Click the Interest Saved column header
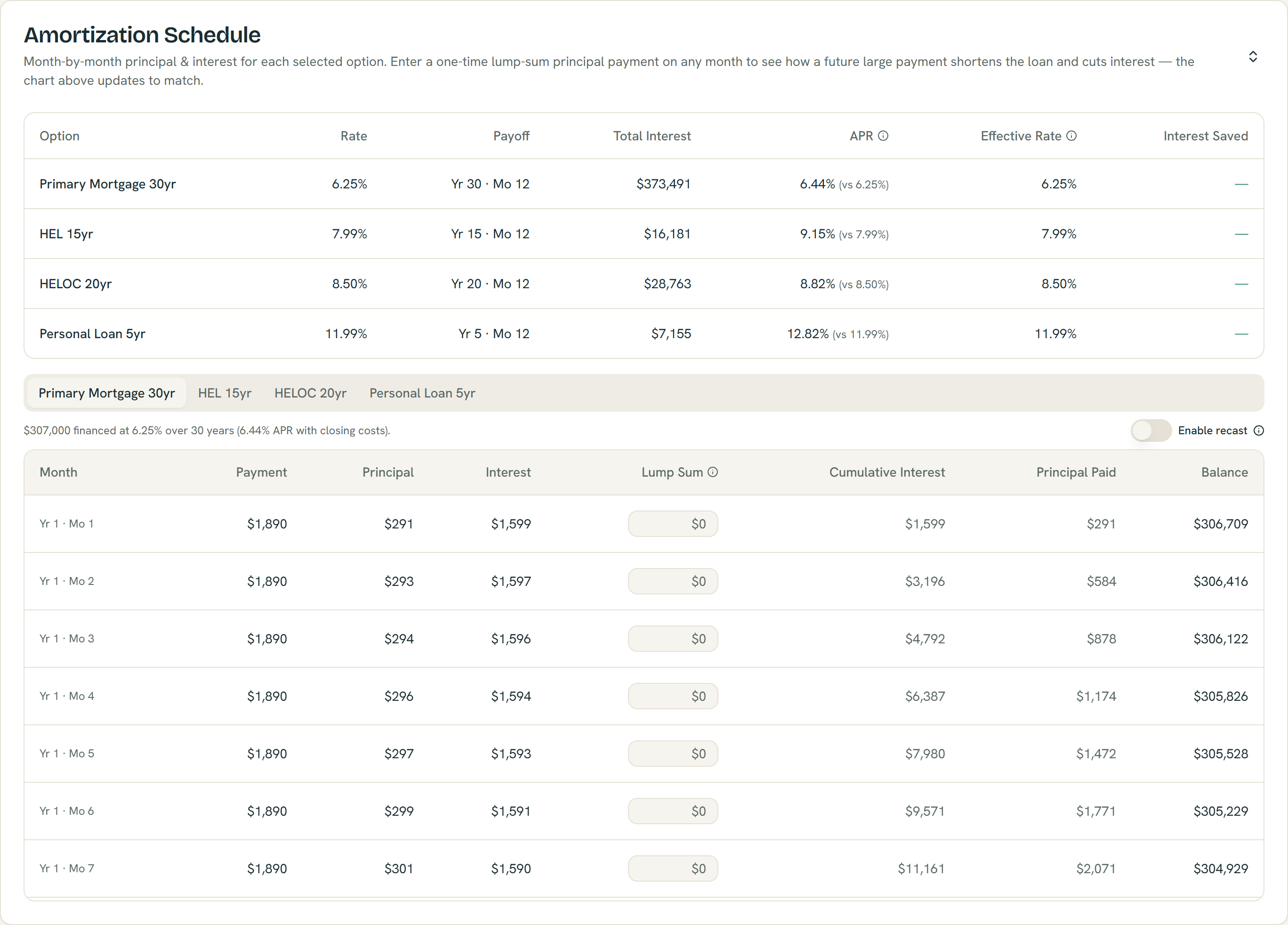 point(1206,137)
